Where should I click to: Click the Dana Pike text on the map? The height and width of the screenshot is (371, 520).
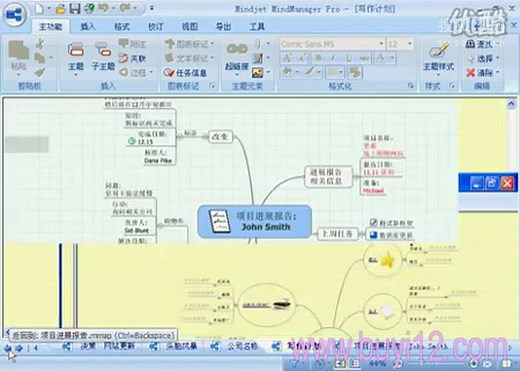pos(158,161)
